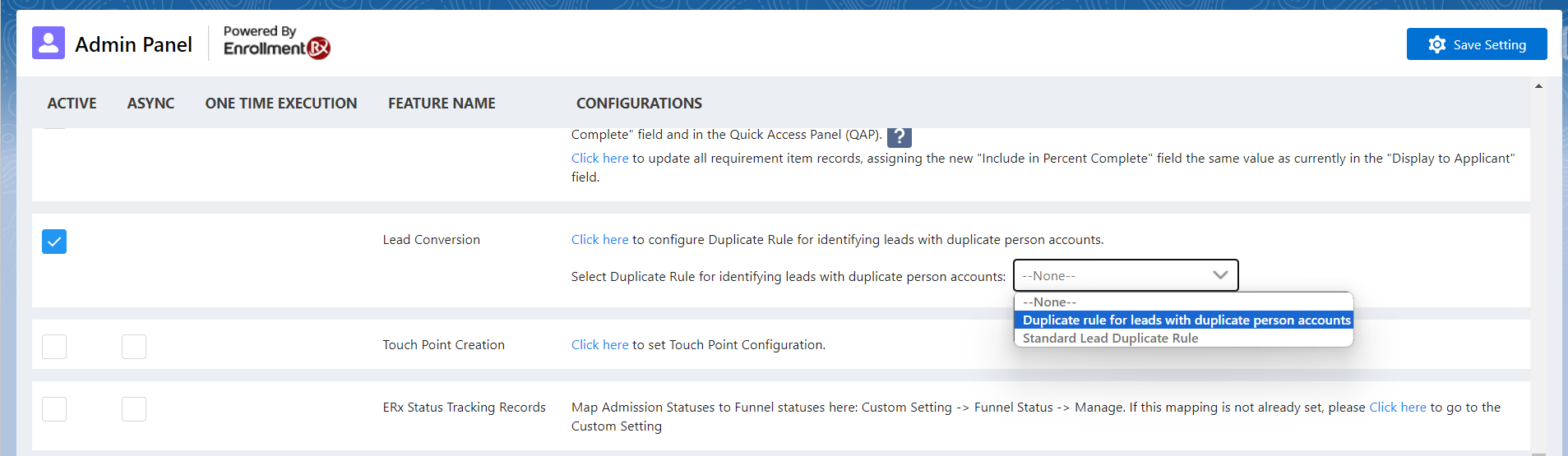Enable Touch Point Creation async checkbox

coord(134,347)
